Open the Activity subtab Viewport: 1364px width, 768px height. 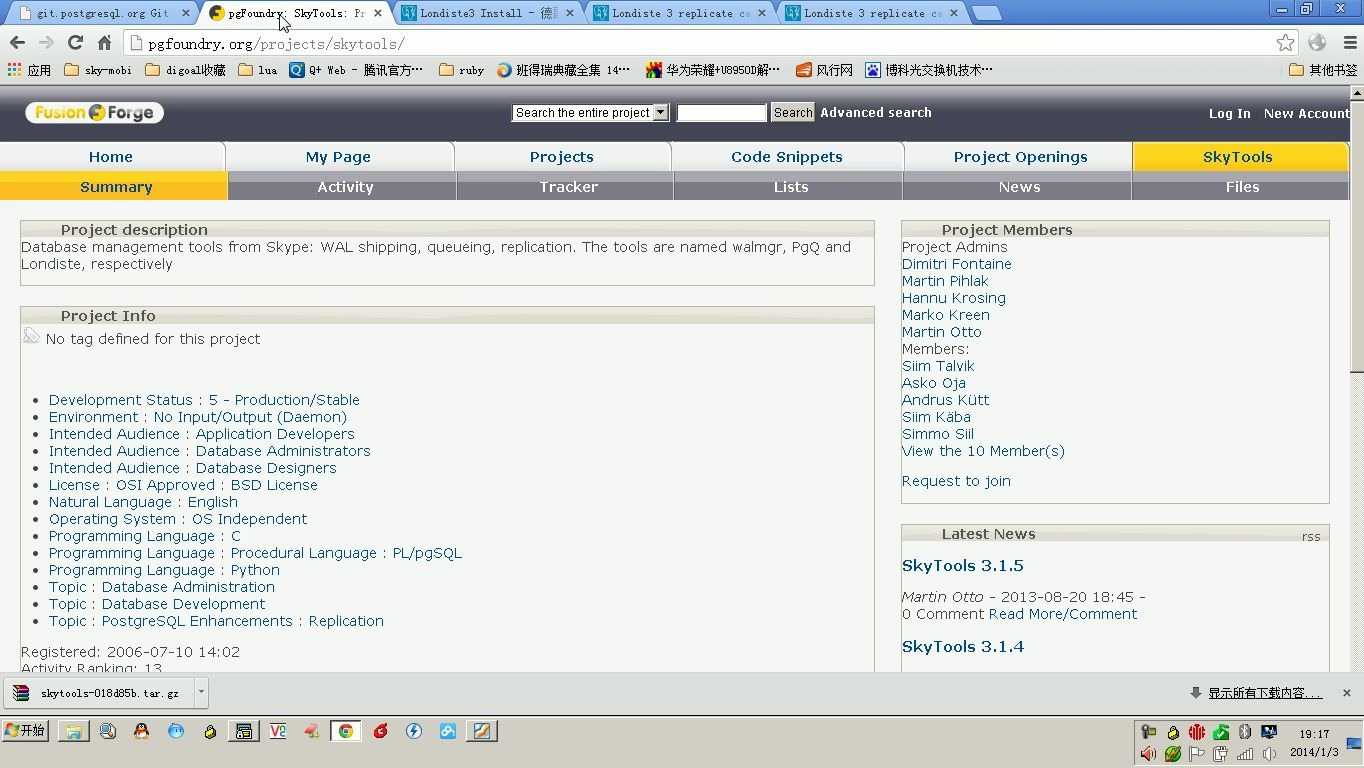pos(345,187)
